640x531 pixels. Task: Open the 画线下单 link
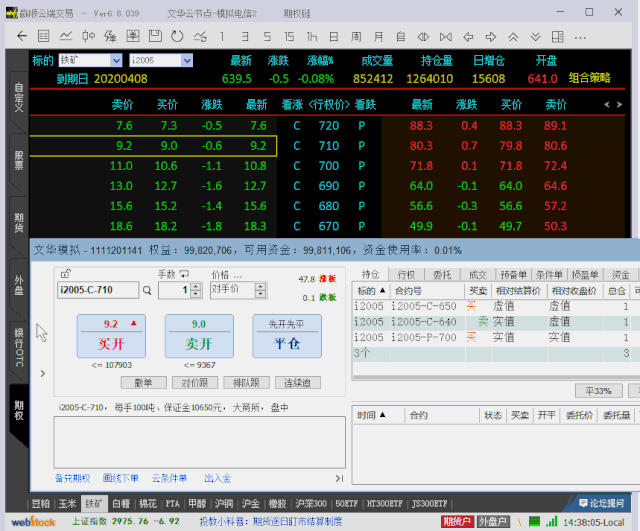(121, 478)
